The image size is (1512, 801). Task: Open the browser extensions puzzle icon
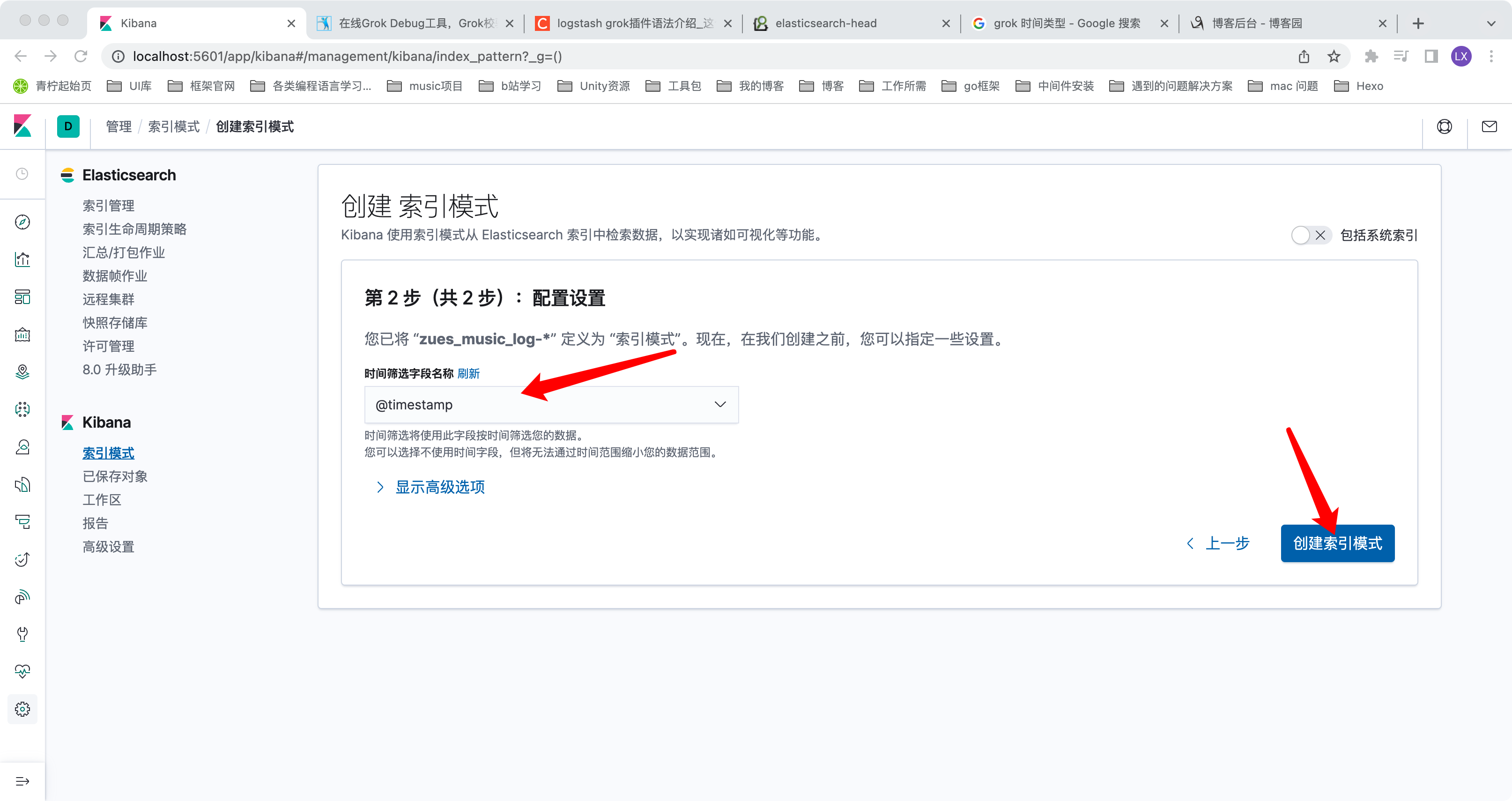tap(1371, 56)
